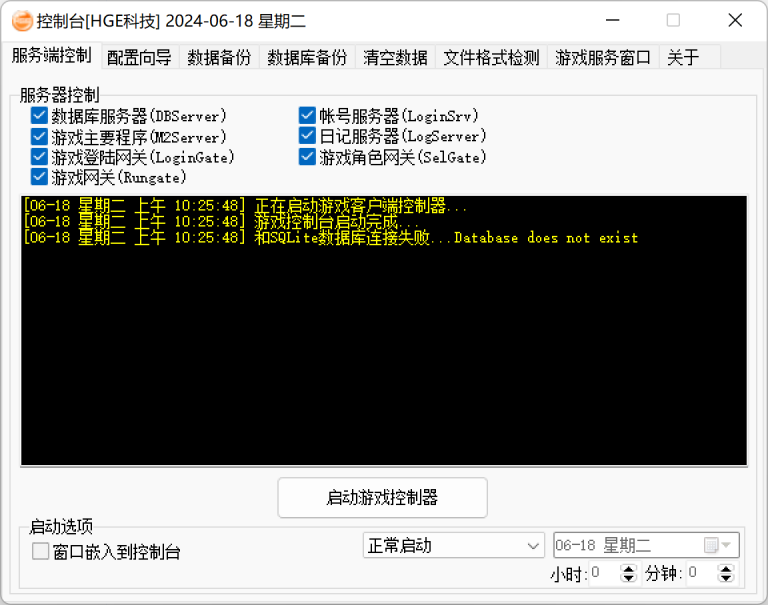Click the 正在启动游戏客户端控制器 log line
768x605 pixels.
pyautogui.click(x=245, y=205)
